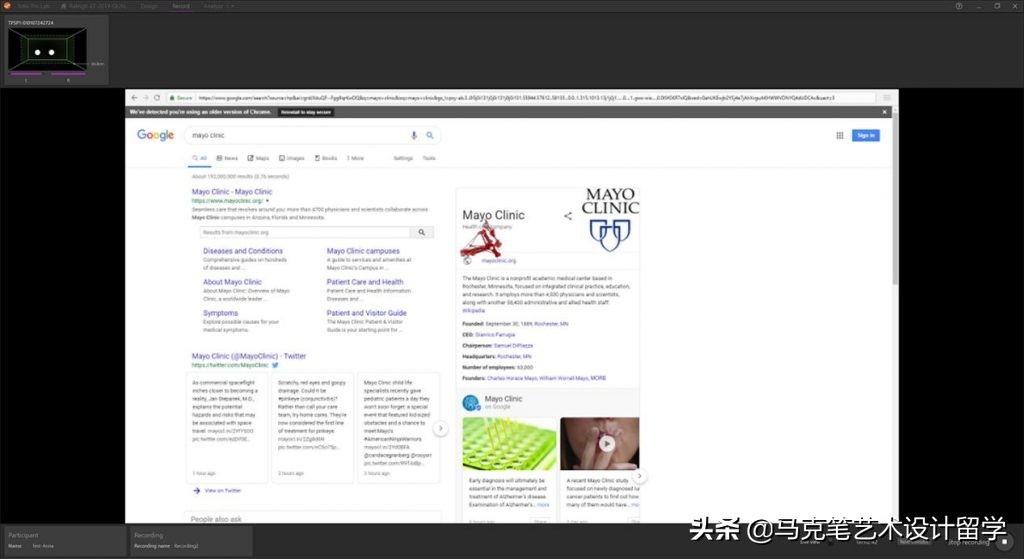Click the Rochester, MN founded location link

(x=551, y=324)
